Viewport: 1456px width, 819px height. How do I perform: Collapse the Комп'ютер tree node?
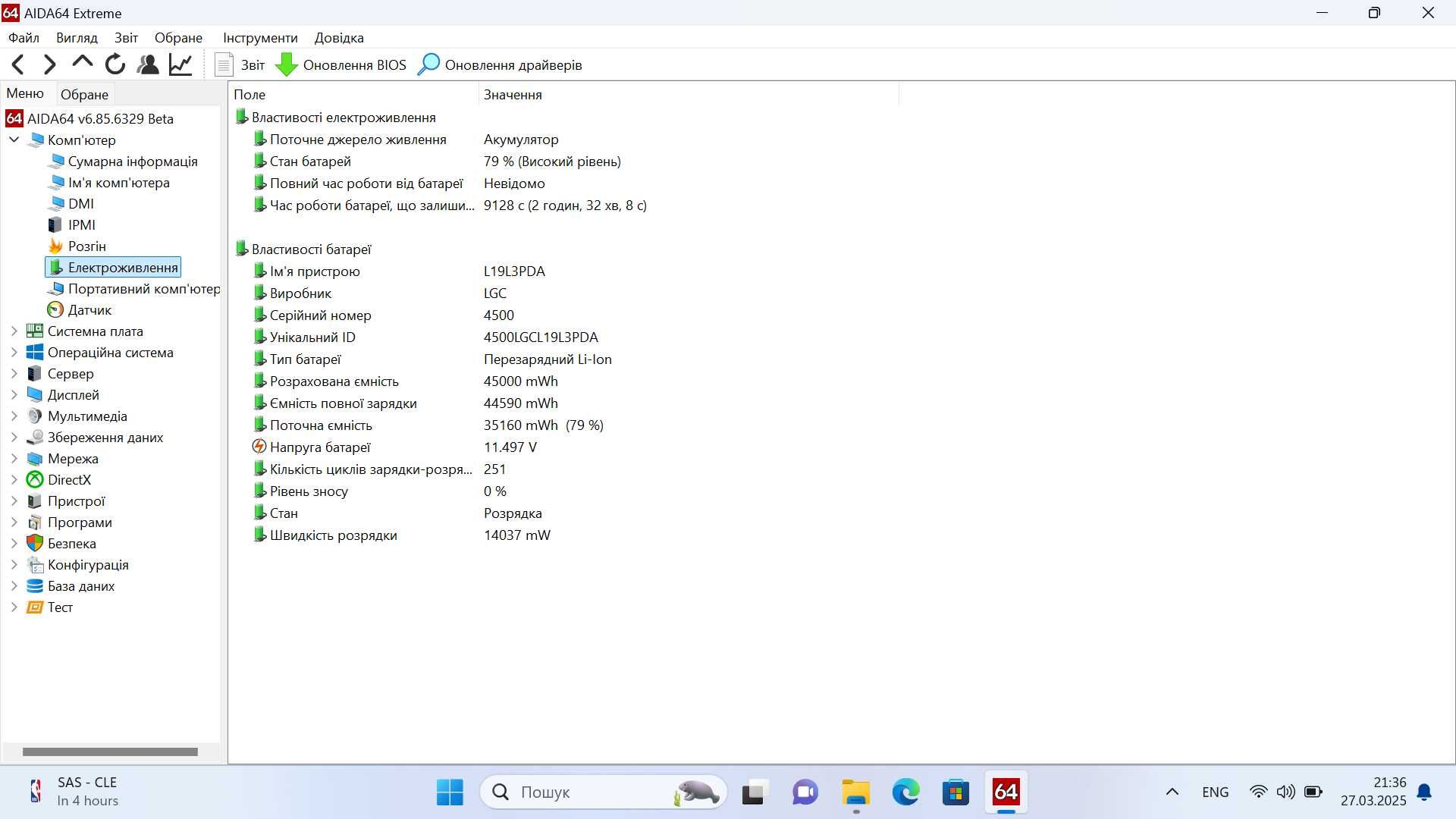tap(14, 140)
